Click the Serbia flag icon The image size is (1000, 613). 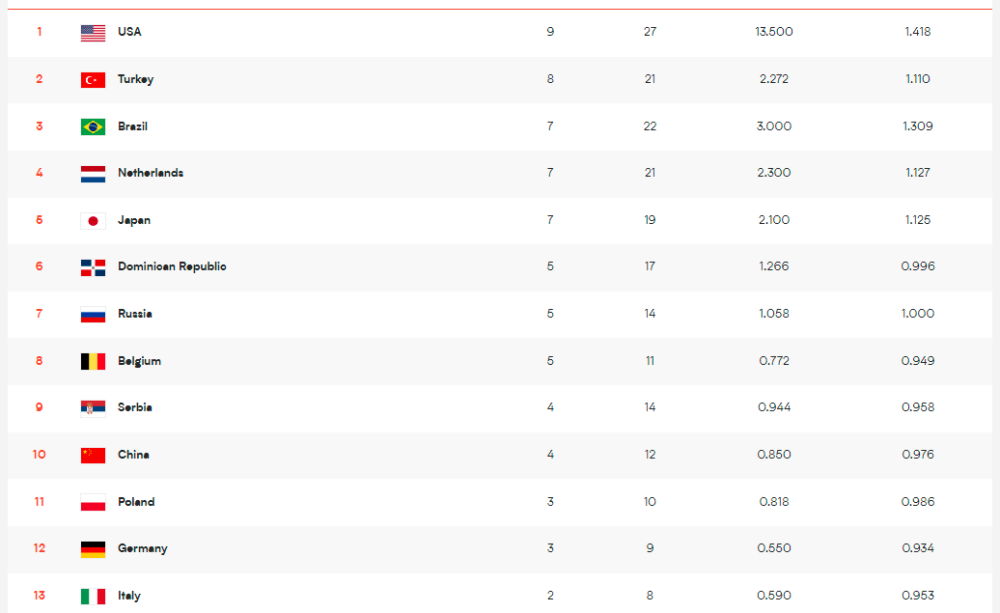point(93,408)
